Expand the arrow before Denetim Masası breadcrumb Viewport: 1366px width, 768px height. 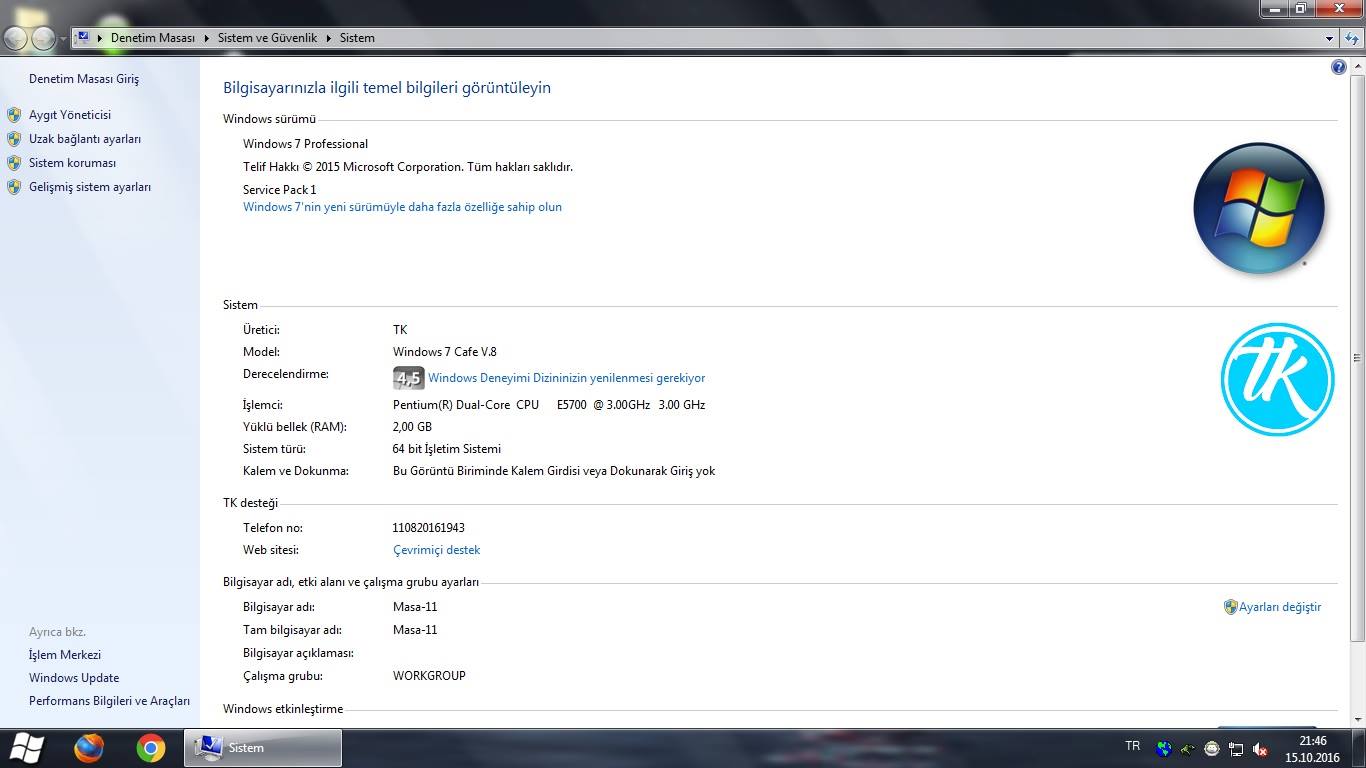(100, 38)
